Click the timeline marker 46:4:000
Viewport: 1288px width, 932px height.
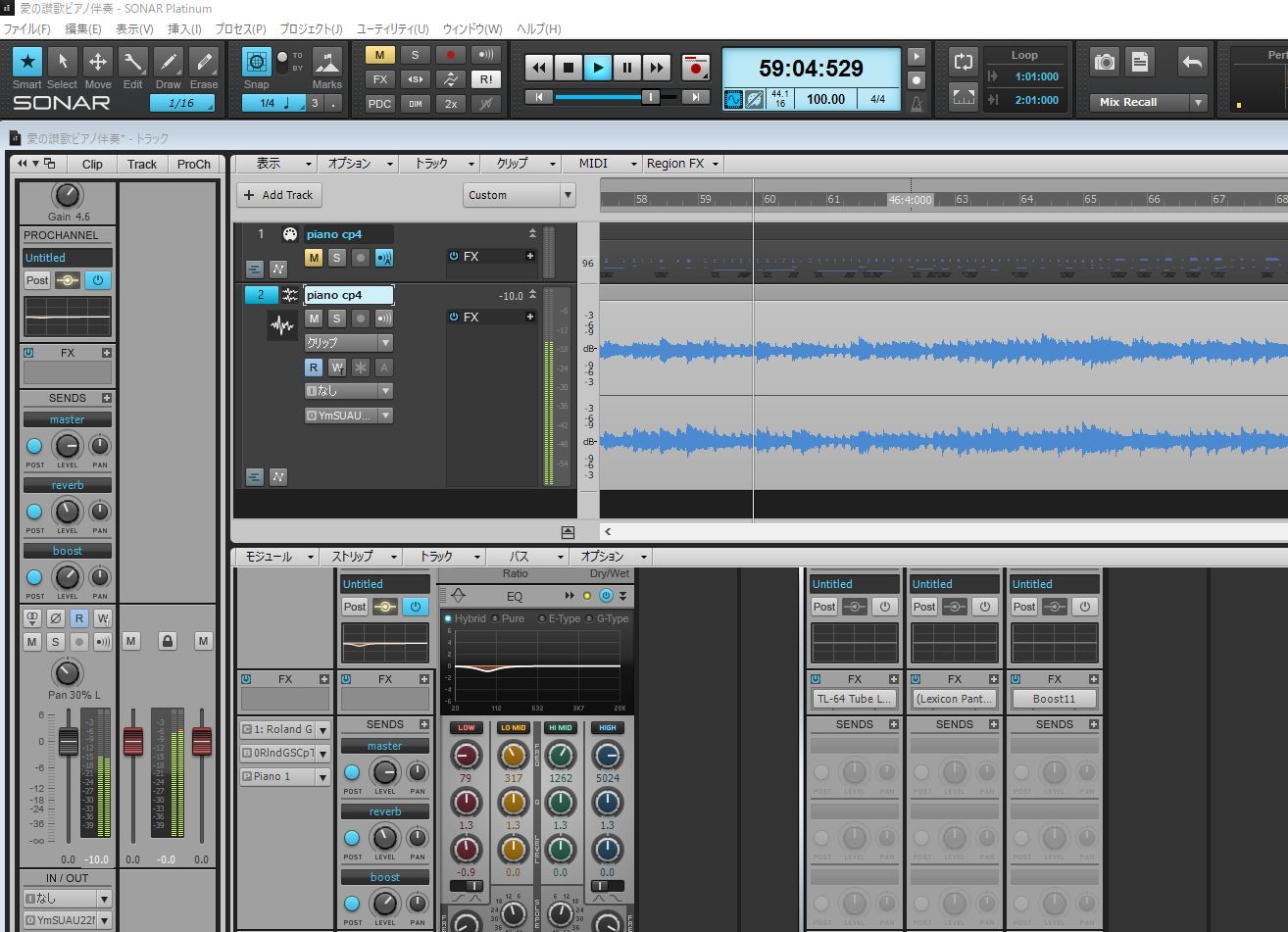(911, 199)
